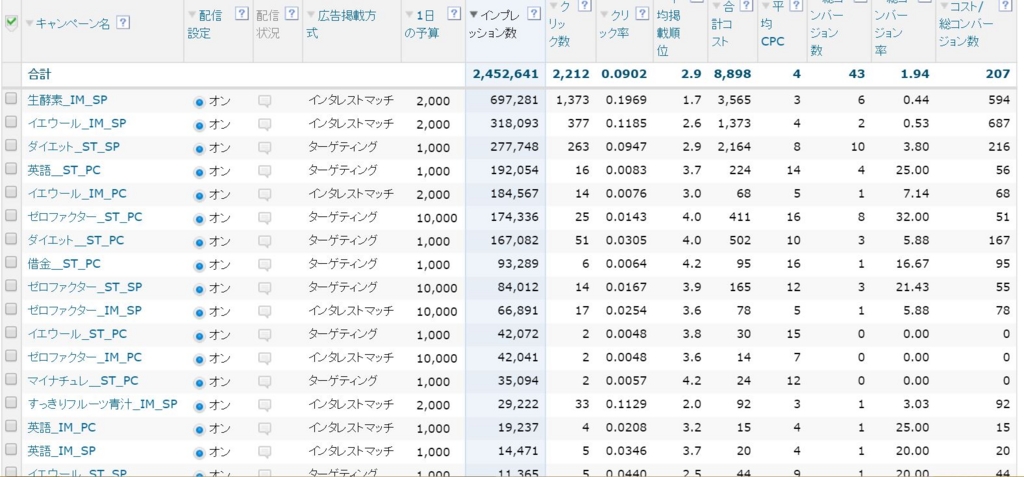The height and width of the screenshot is (477, 1024).
Task: Open campaign イエウール_IM_SP
Action: pos(77,124)
